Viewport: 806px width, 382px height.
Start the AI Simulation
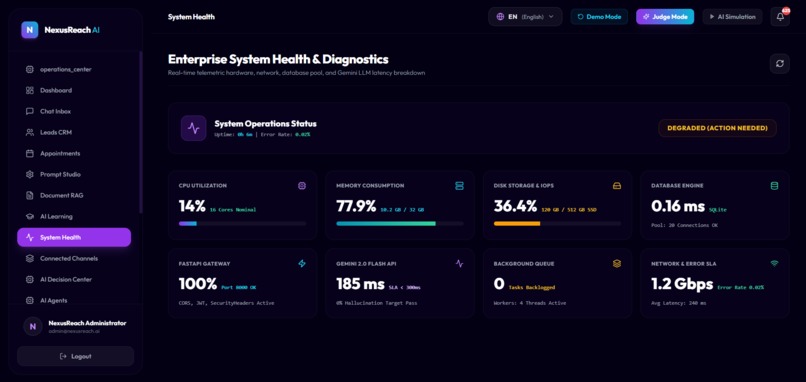pos(732,17)
